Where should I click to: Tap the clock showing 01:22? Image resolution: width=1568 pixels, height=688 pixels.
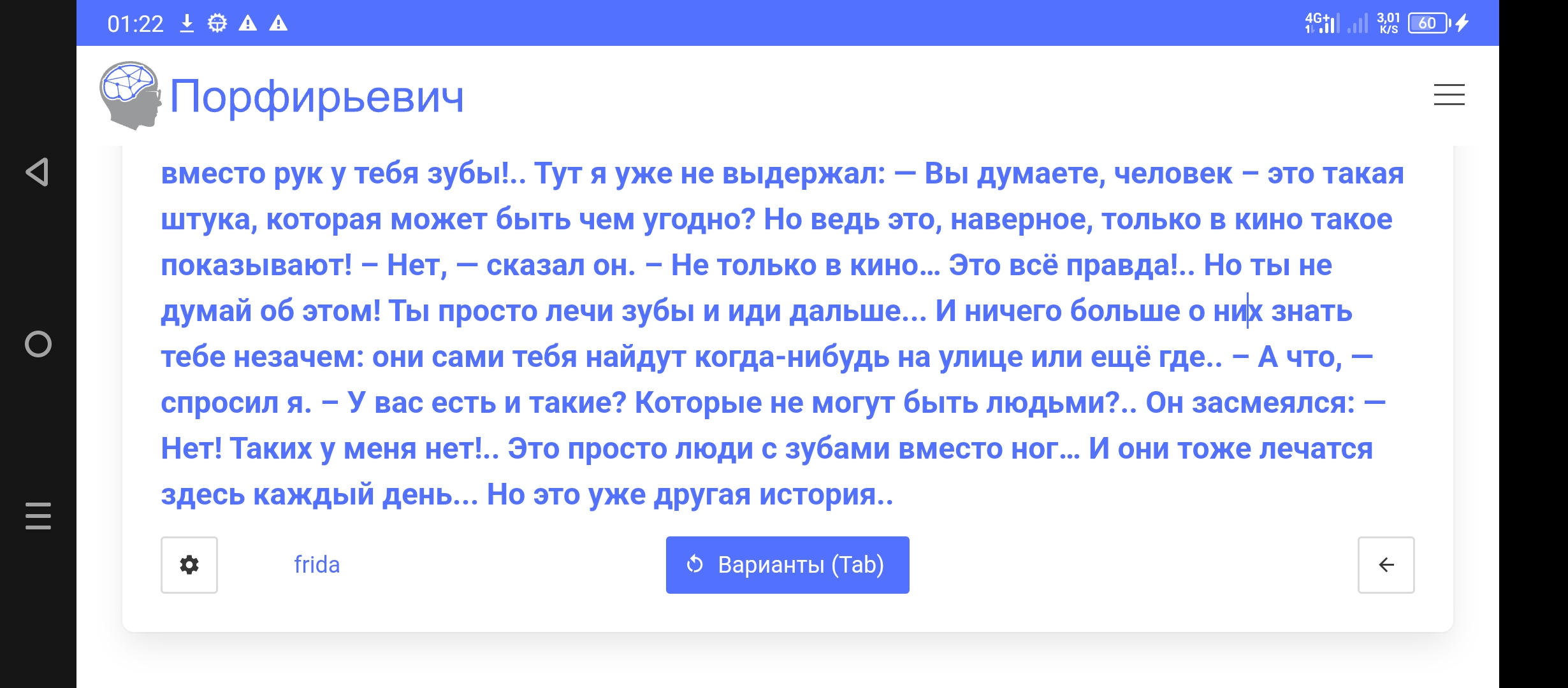(135, 24)
